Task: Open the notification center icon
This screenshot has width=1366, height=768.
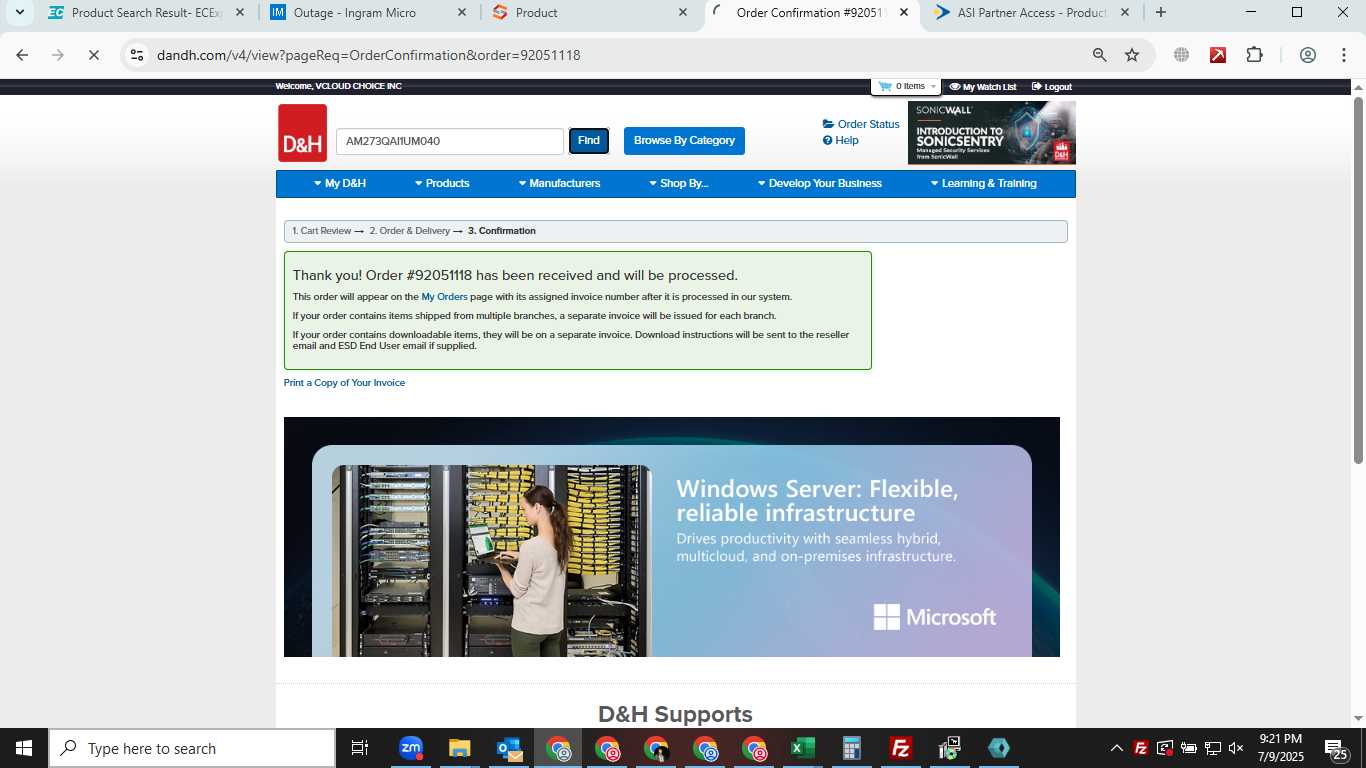Action: 1337,748
